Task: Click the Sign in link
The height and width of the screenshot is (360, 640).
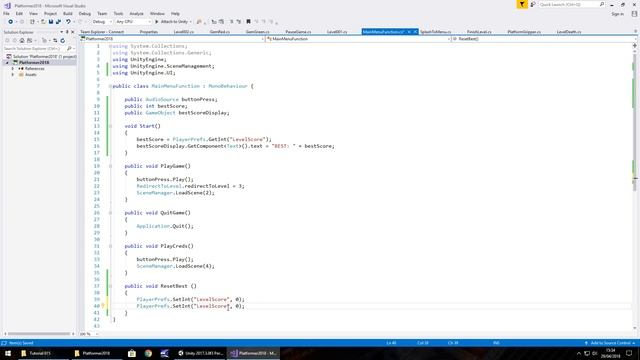Action: click(x=618, y=14)
